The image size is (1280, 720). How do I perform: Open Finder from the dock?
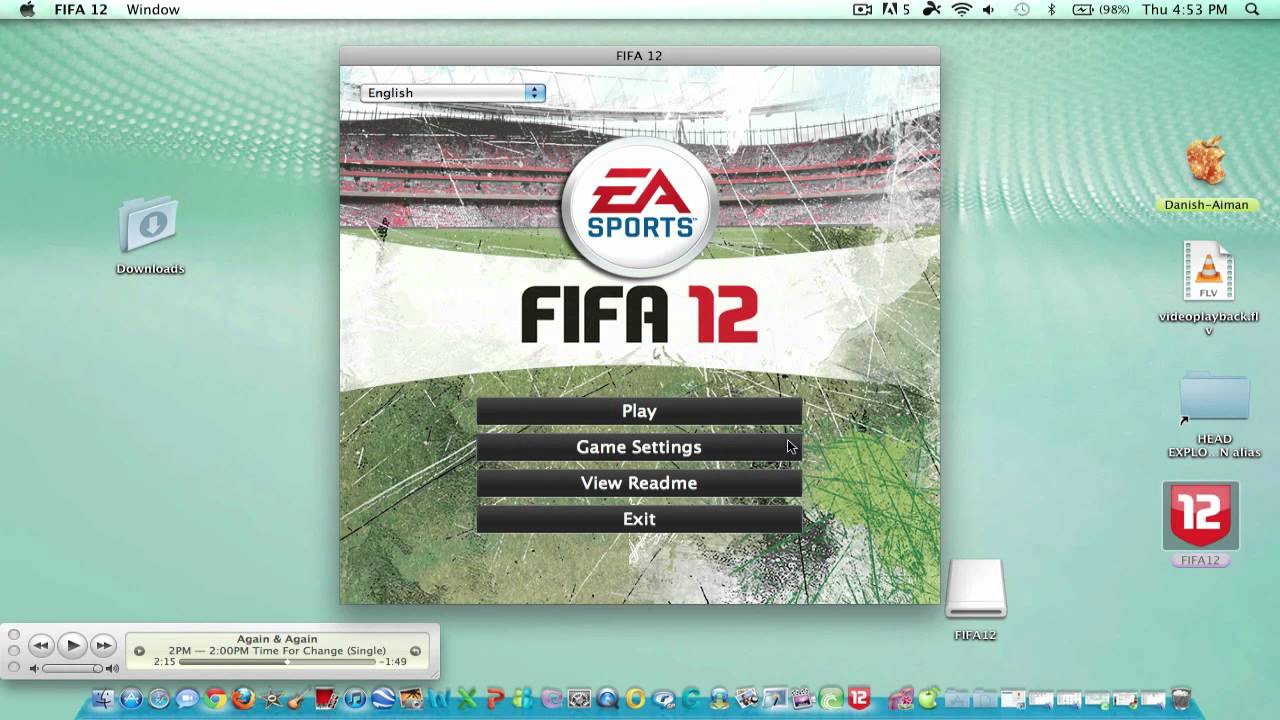tap(102, 698)
